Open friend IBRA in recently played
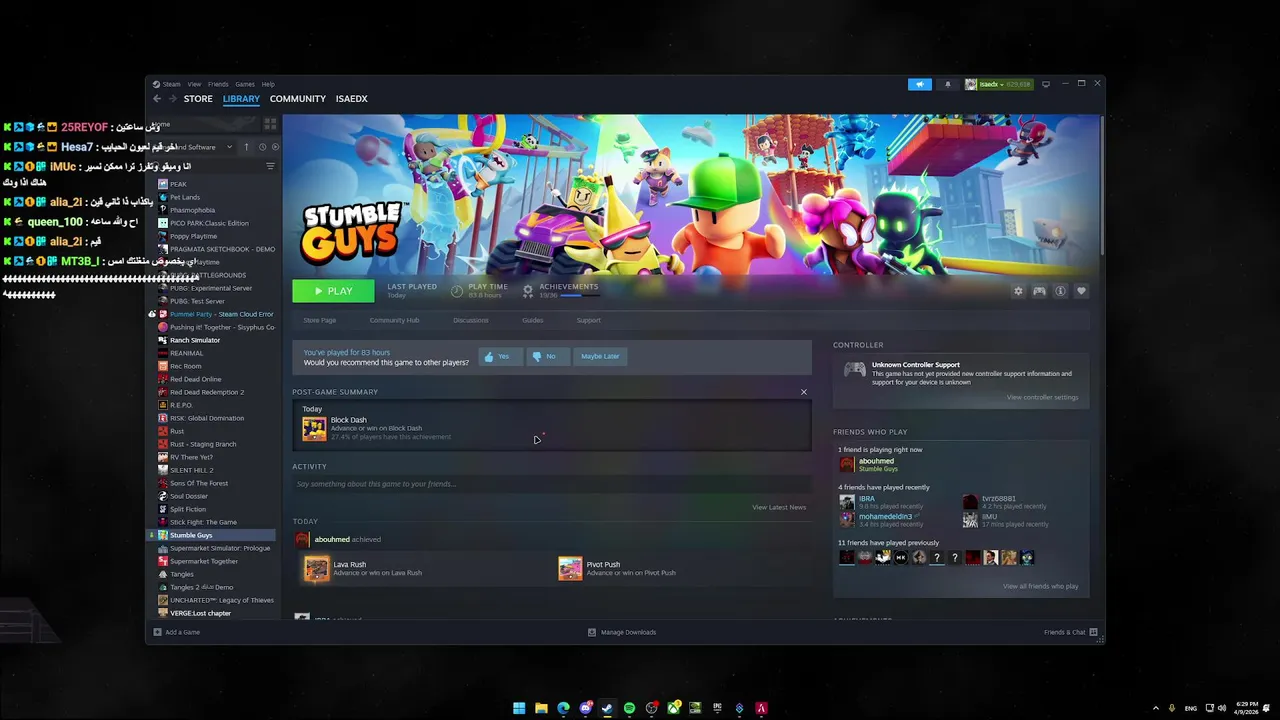The image size is (1280, 720). [866, 498]
